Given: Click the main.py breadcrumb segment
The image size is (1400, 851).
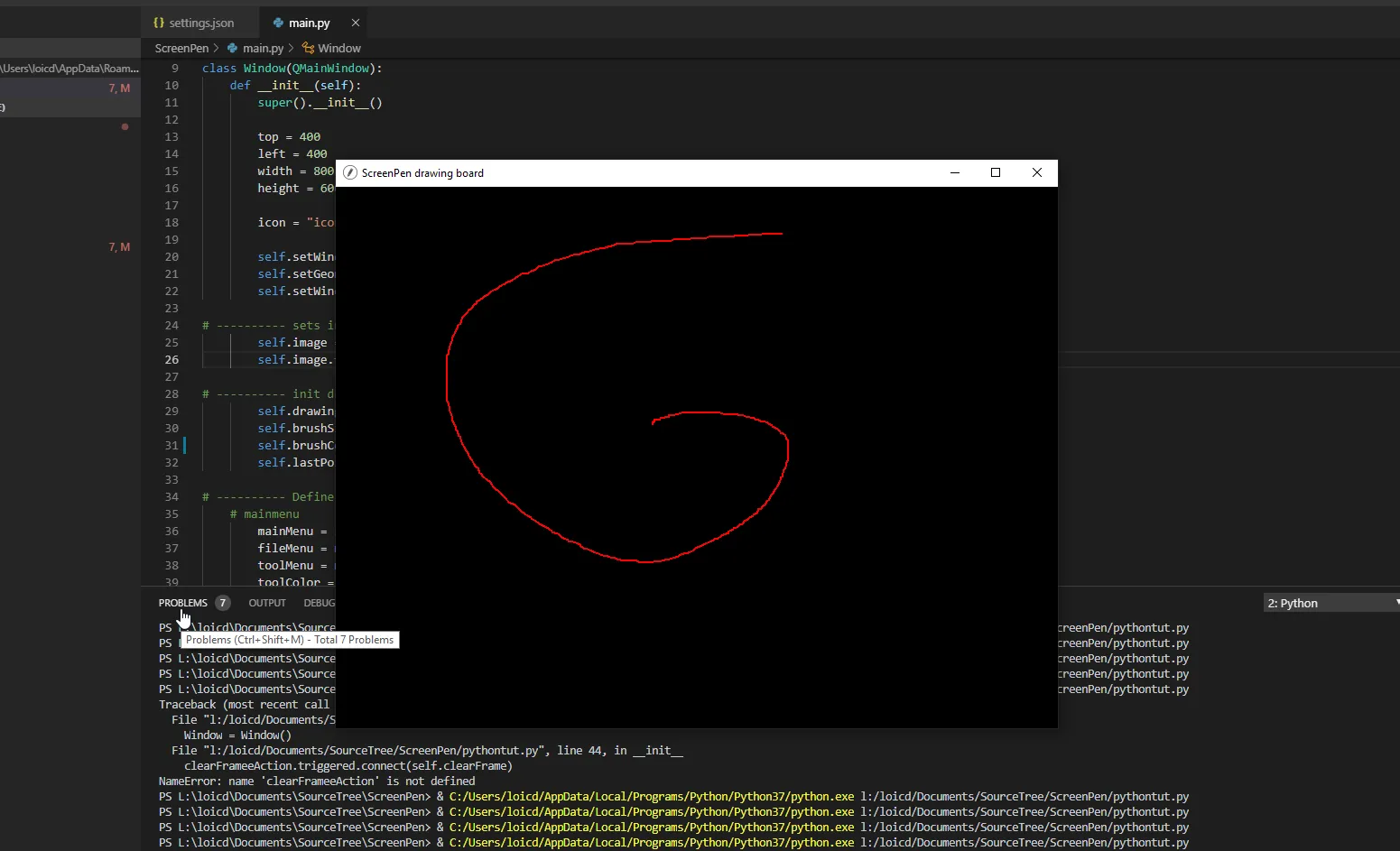Looking at the screenshot, I should [263, 48].
